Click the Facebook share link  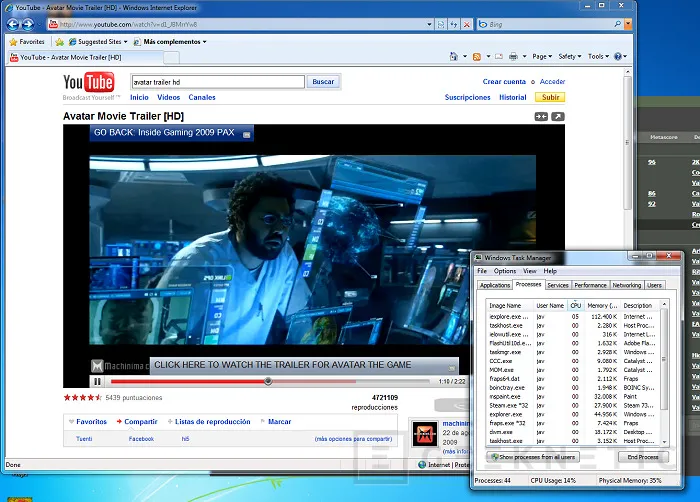141,439
